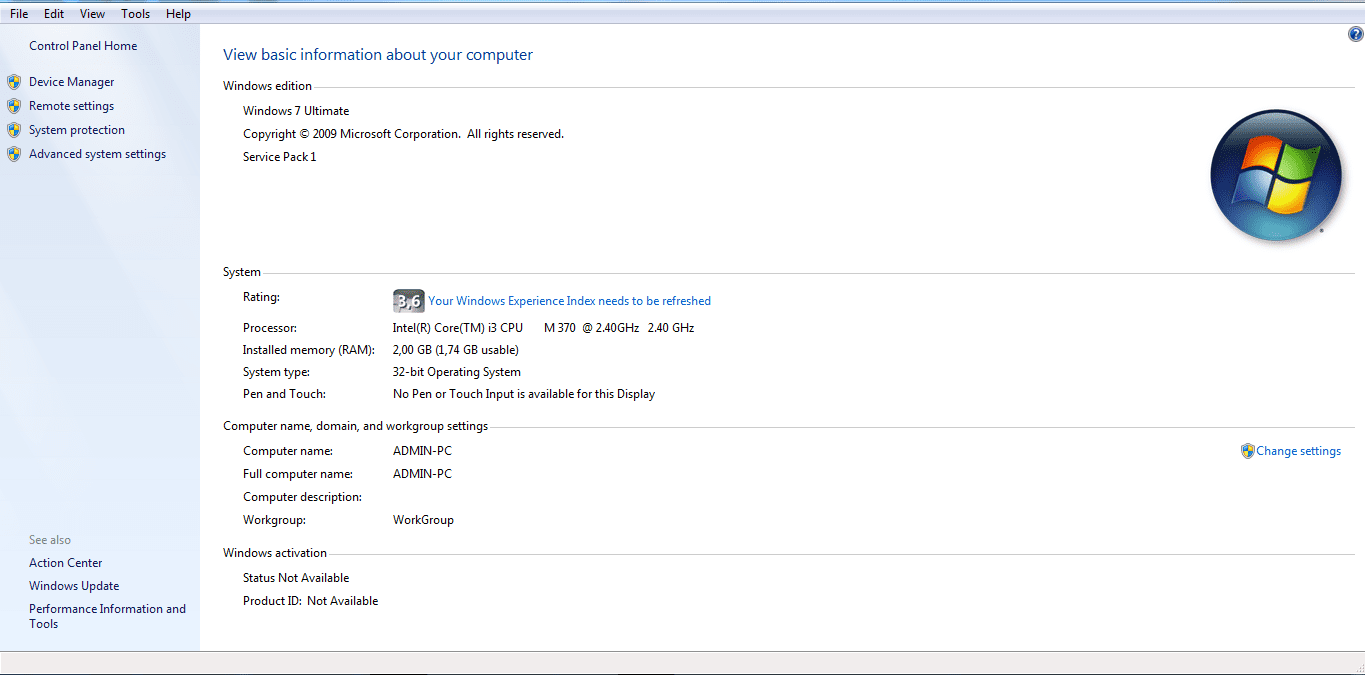This screenshot has height=675, width=1365.
Task: Open Windows Update link
Action: coord(74,586)
